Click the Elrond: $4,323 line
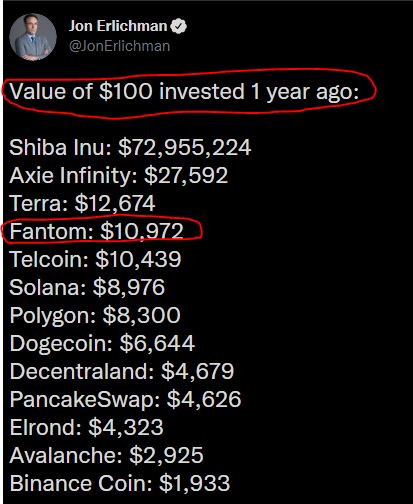 pyautogui.click(x=86, y=427)
